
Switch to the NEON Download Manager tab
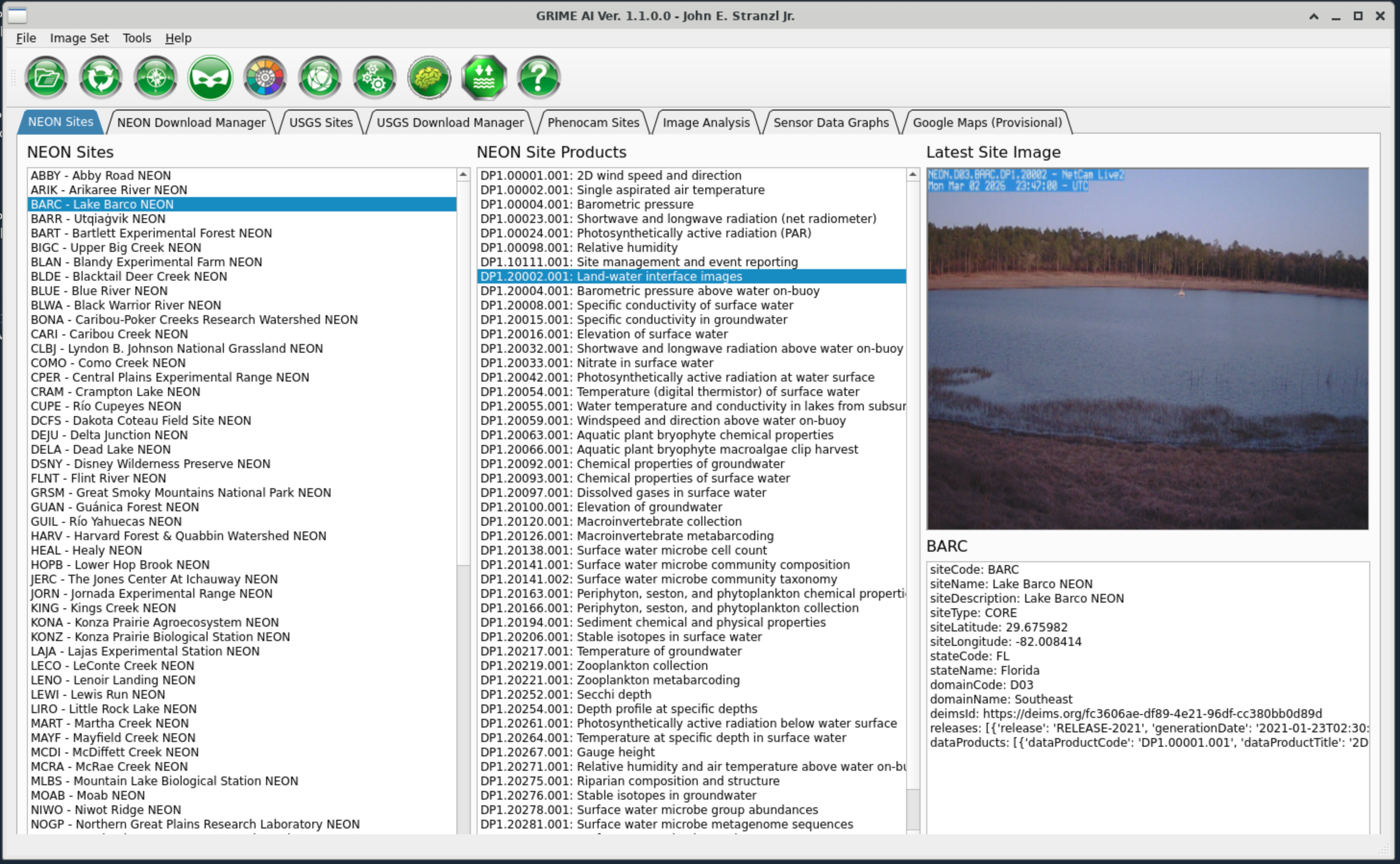[x=191, y=122]
